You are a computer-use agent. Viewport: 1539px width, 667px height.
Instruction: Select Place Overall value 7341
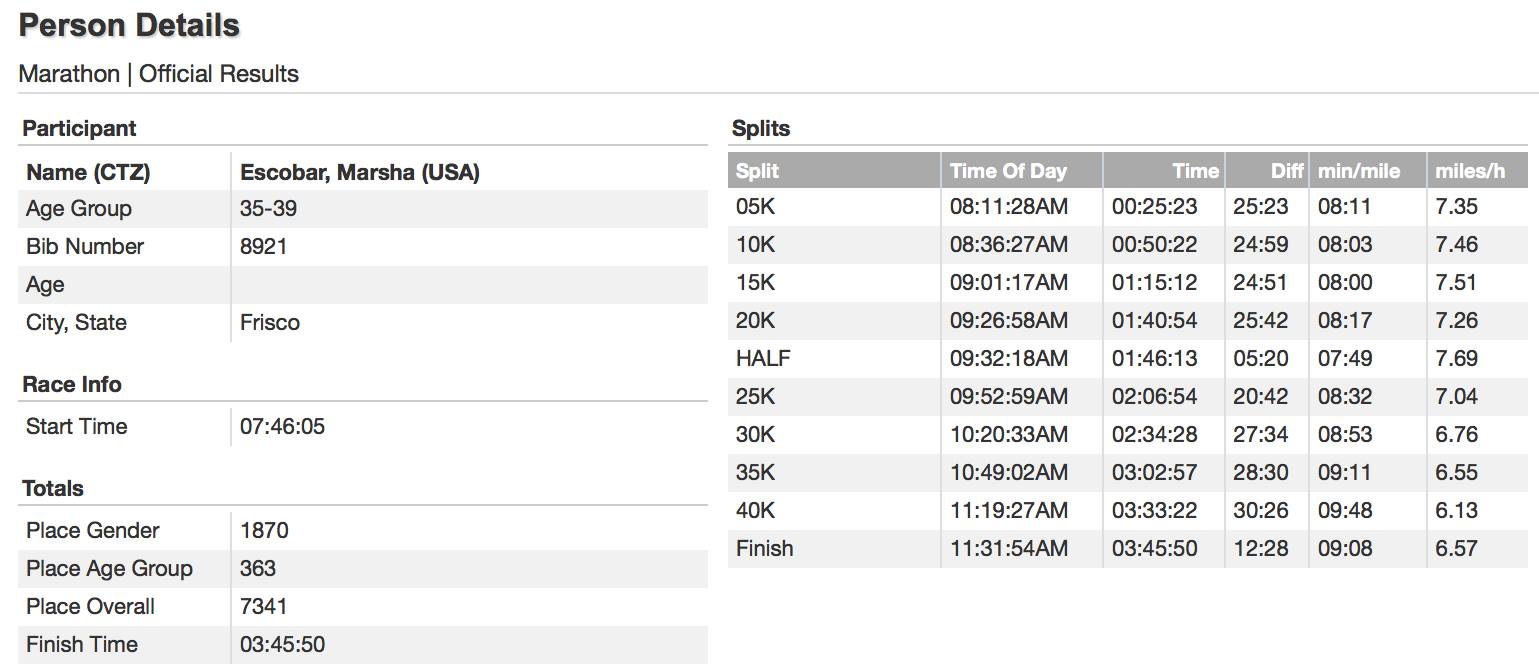point(263,606)
